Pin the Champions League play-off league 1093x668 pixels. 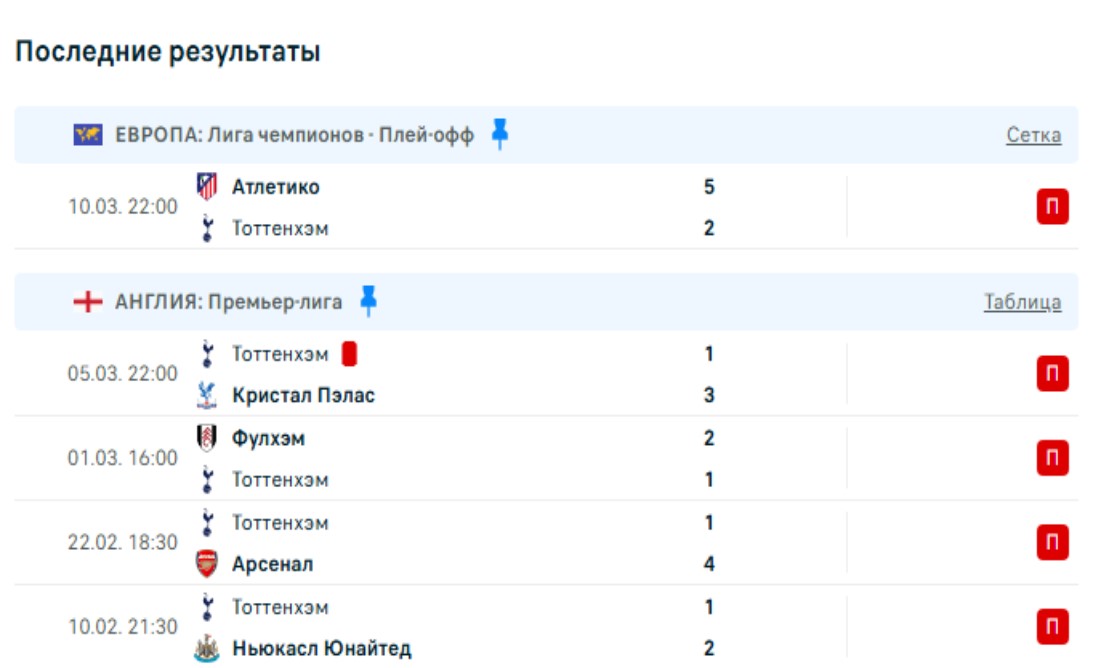500,134
